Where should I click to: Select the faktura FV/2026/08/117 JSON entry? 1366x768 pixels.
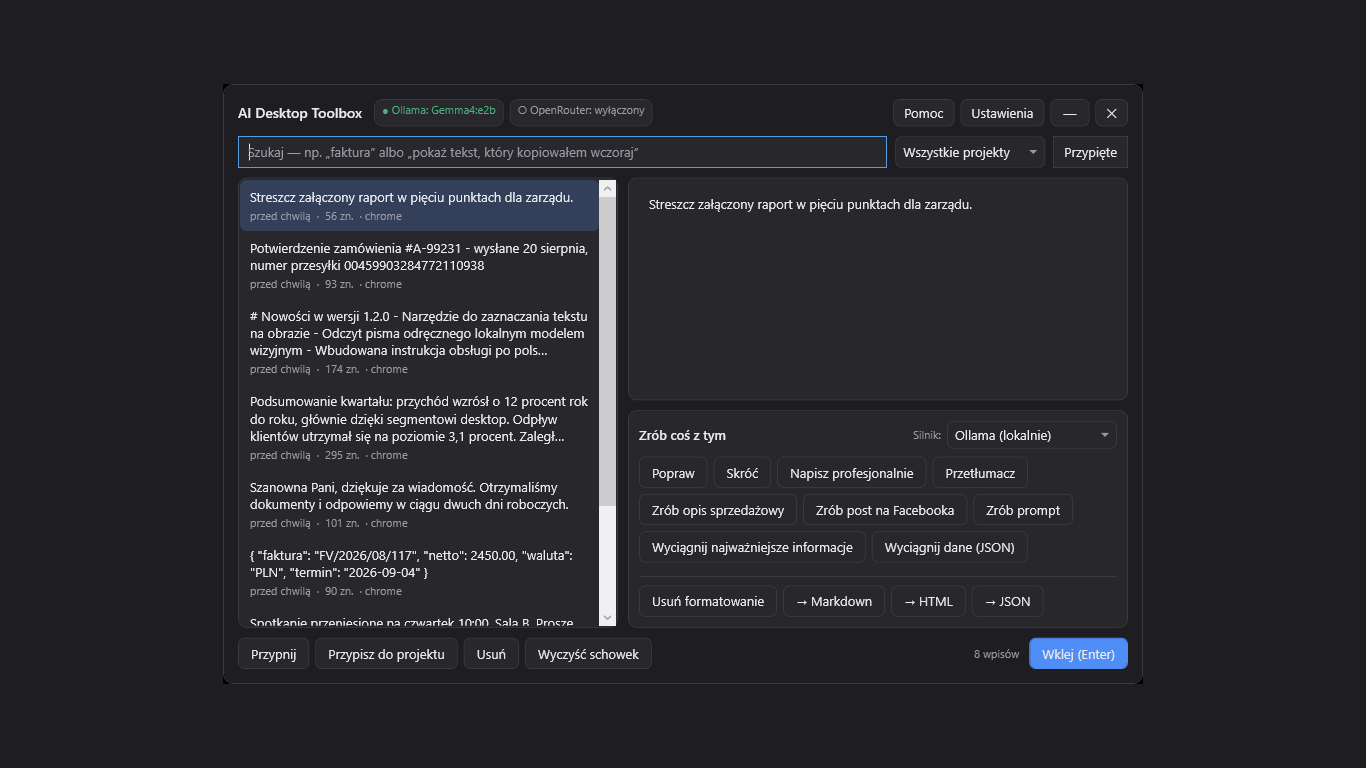click(x=419, y=572)
